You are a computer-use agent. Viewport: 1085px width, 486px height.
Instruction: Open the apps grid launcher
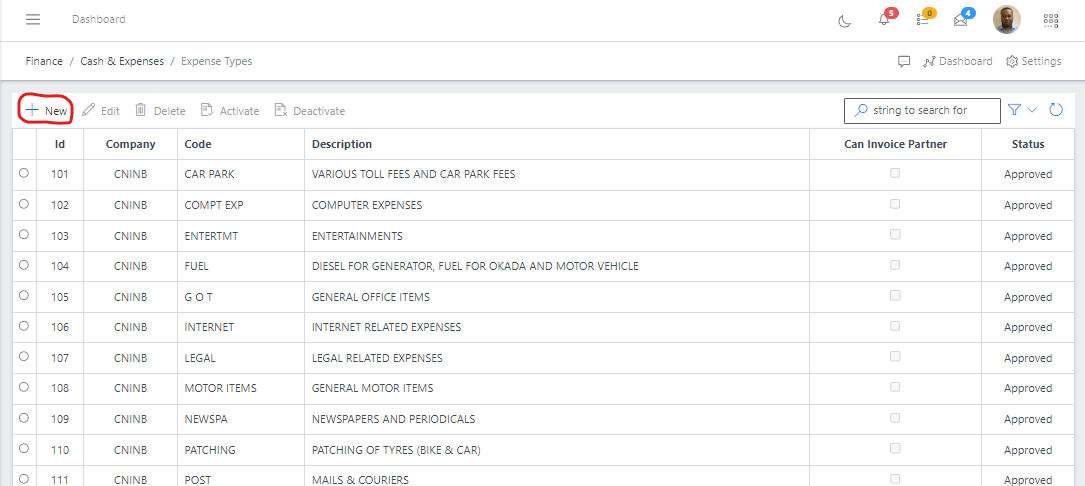[1051, 21]
